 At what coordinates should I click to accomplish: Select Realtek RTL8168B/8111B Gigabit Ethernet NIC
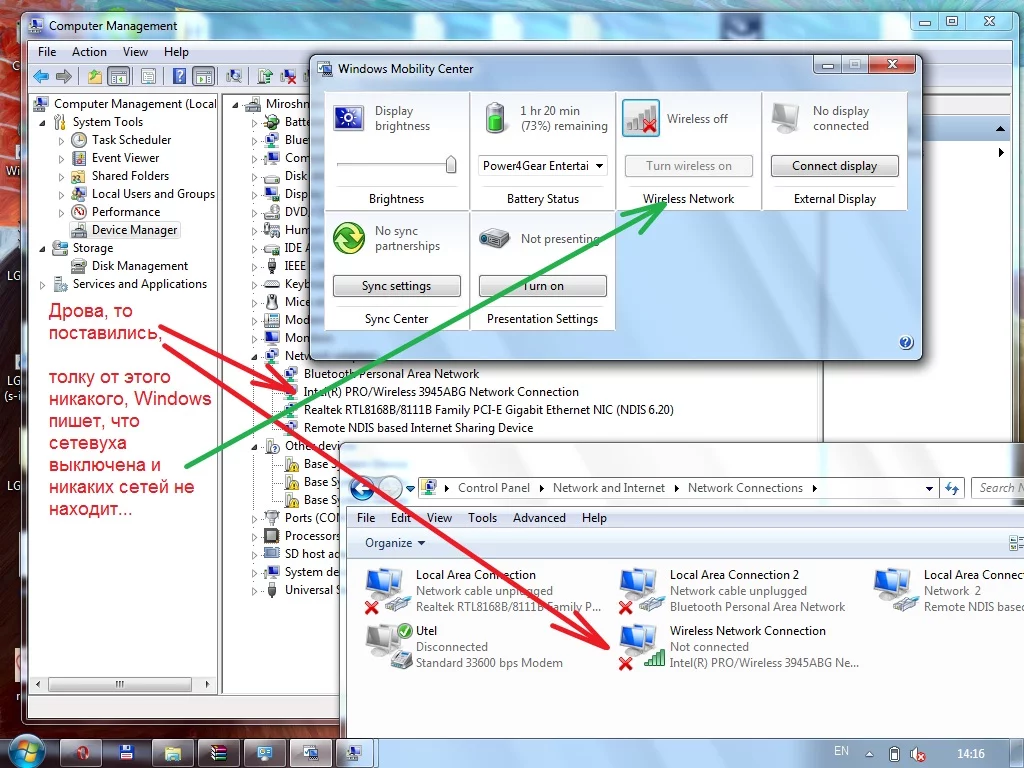click(488, 409)
